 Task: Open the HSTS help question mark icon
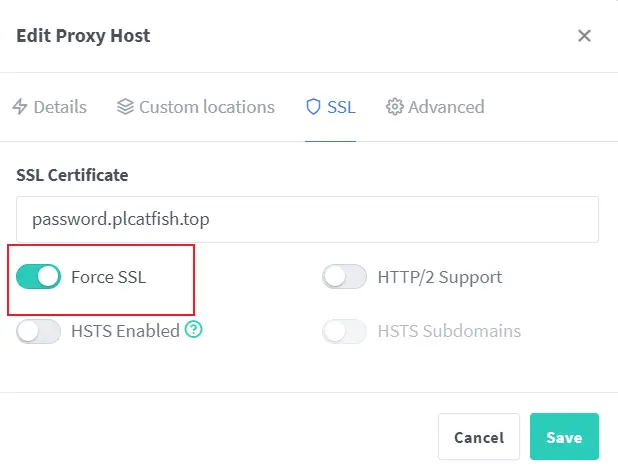tap(194, 330)
